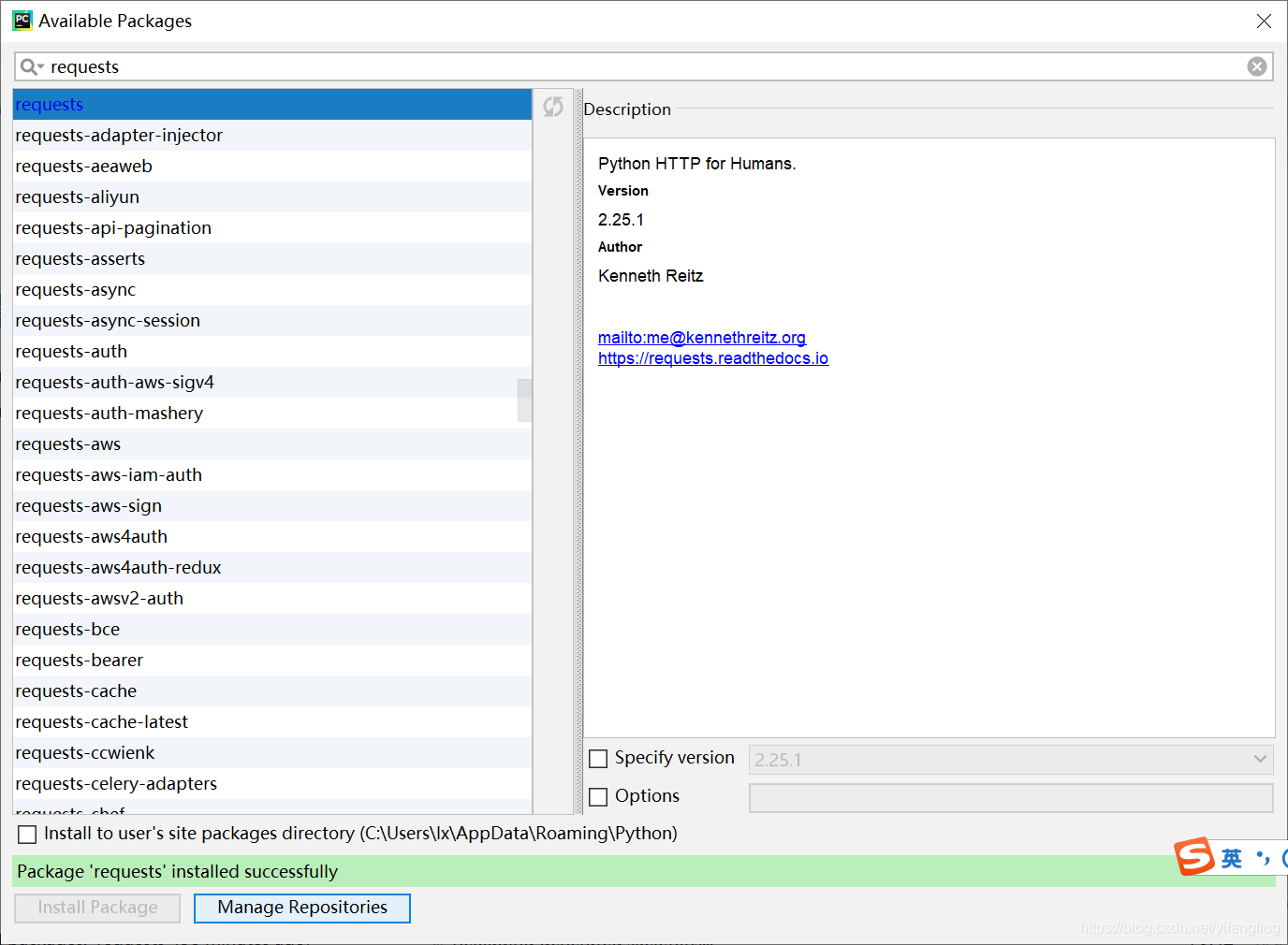Image resolution: width=1288 pixels, height=945 pixels.
Task: Close the Available Packages dialog
Action: 1264,21
